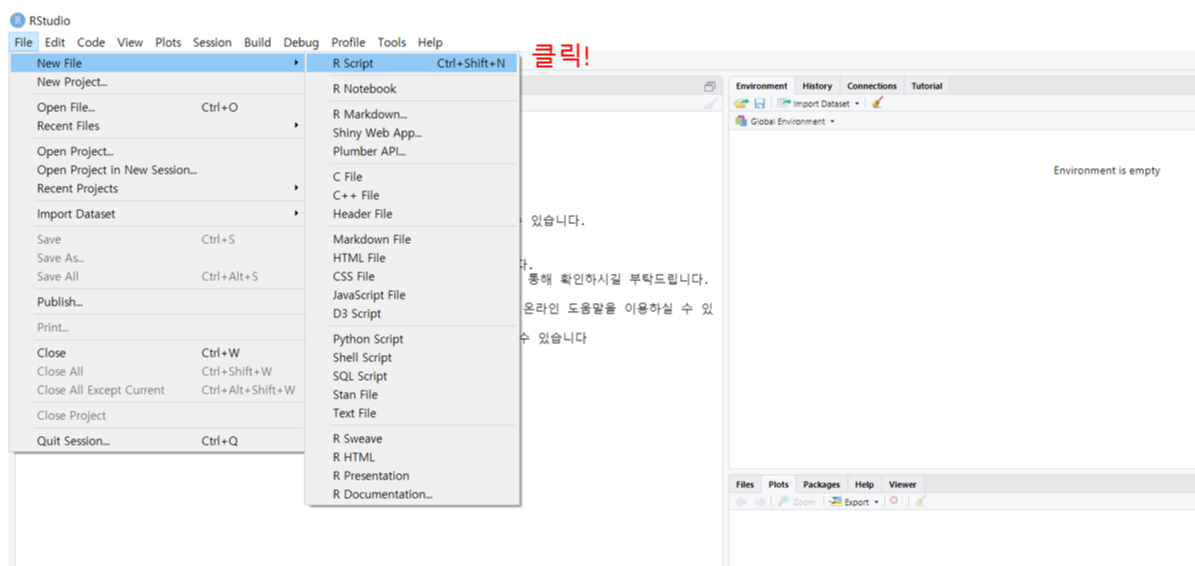
Task: Select R Presentation in the submenu
Action: tap(412, 475)
